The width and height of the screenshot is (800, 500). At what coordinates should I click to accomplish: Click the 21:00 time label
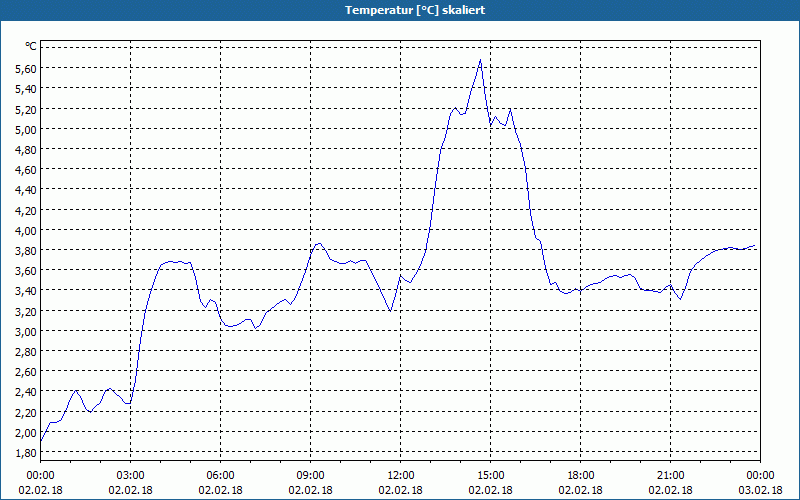click(x=670, y=476)
